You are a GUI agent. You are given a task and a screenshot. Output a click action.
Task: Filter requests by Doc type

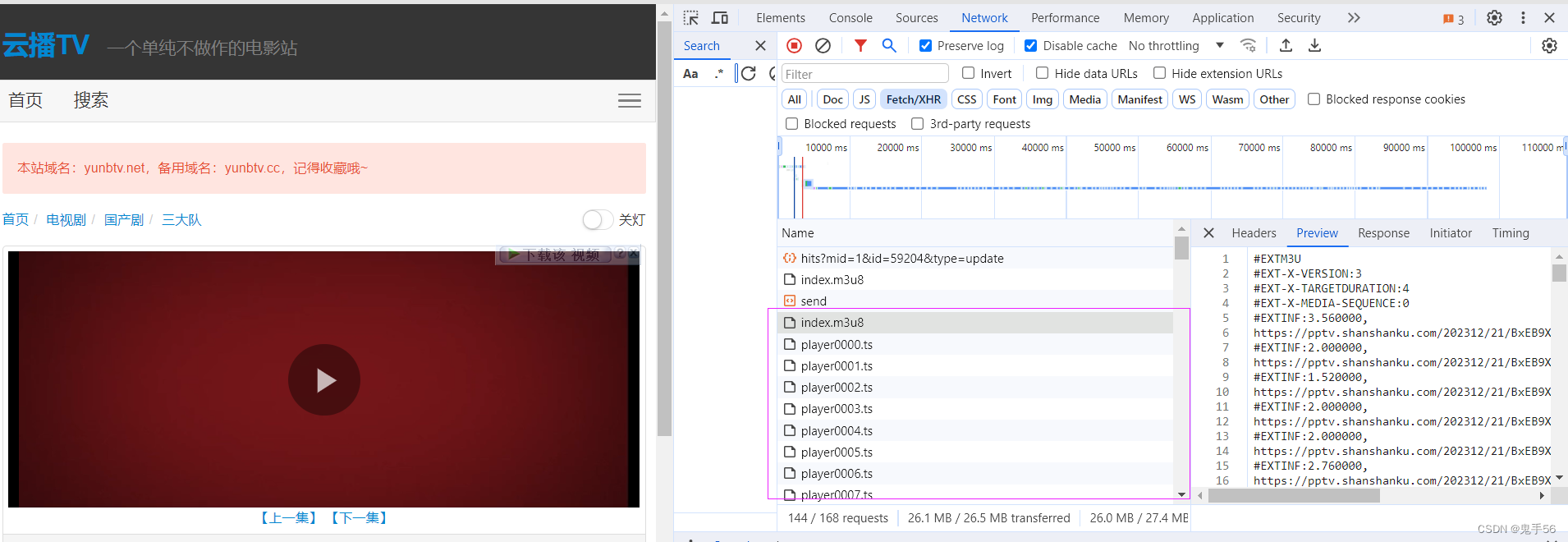832,99
